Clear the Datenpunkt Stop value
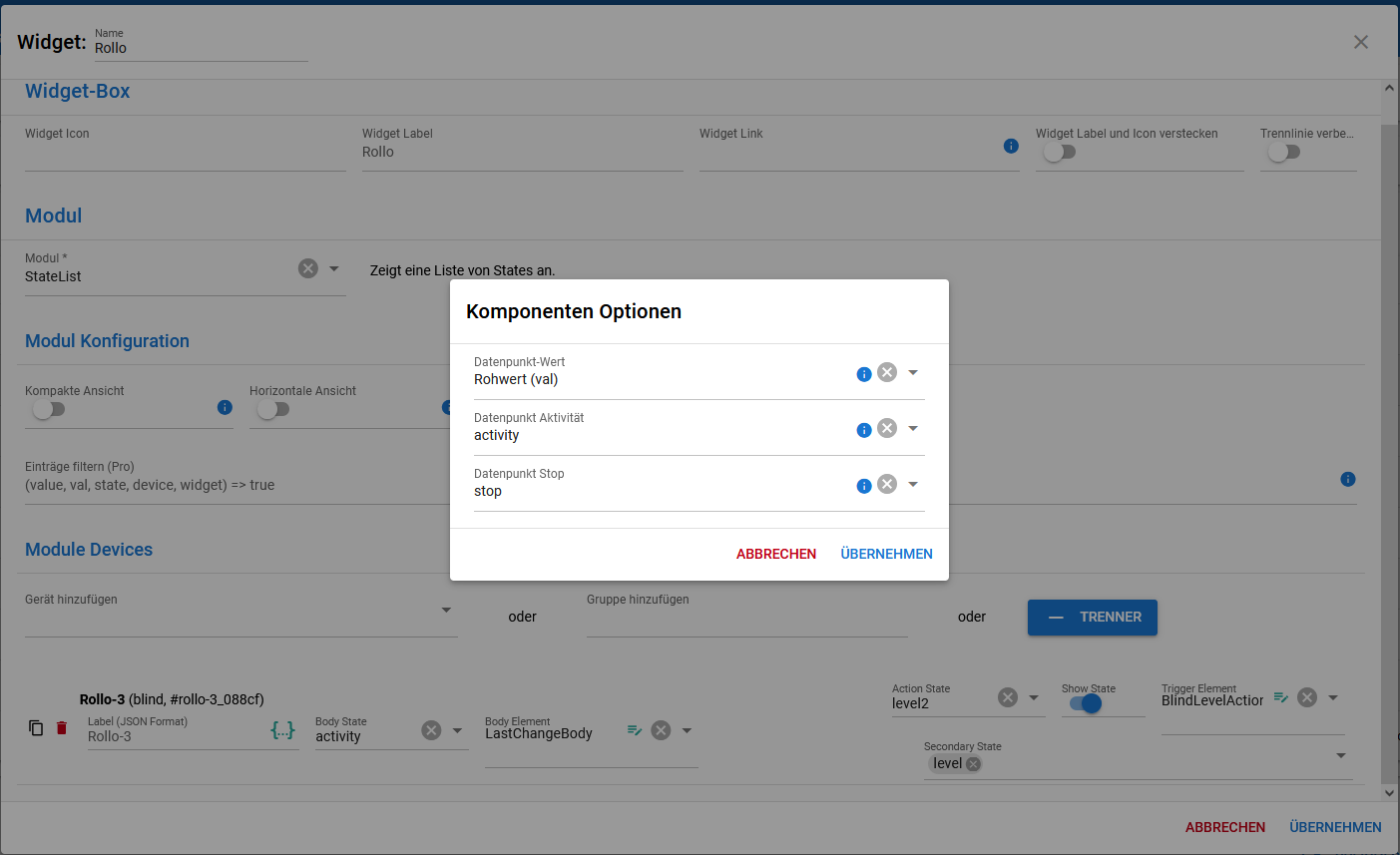The width and height of the screenshot is (1400, 855). [887, 484]
